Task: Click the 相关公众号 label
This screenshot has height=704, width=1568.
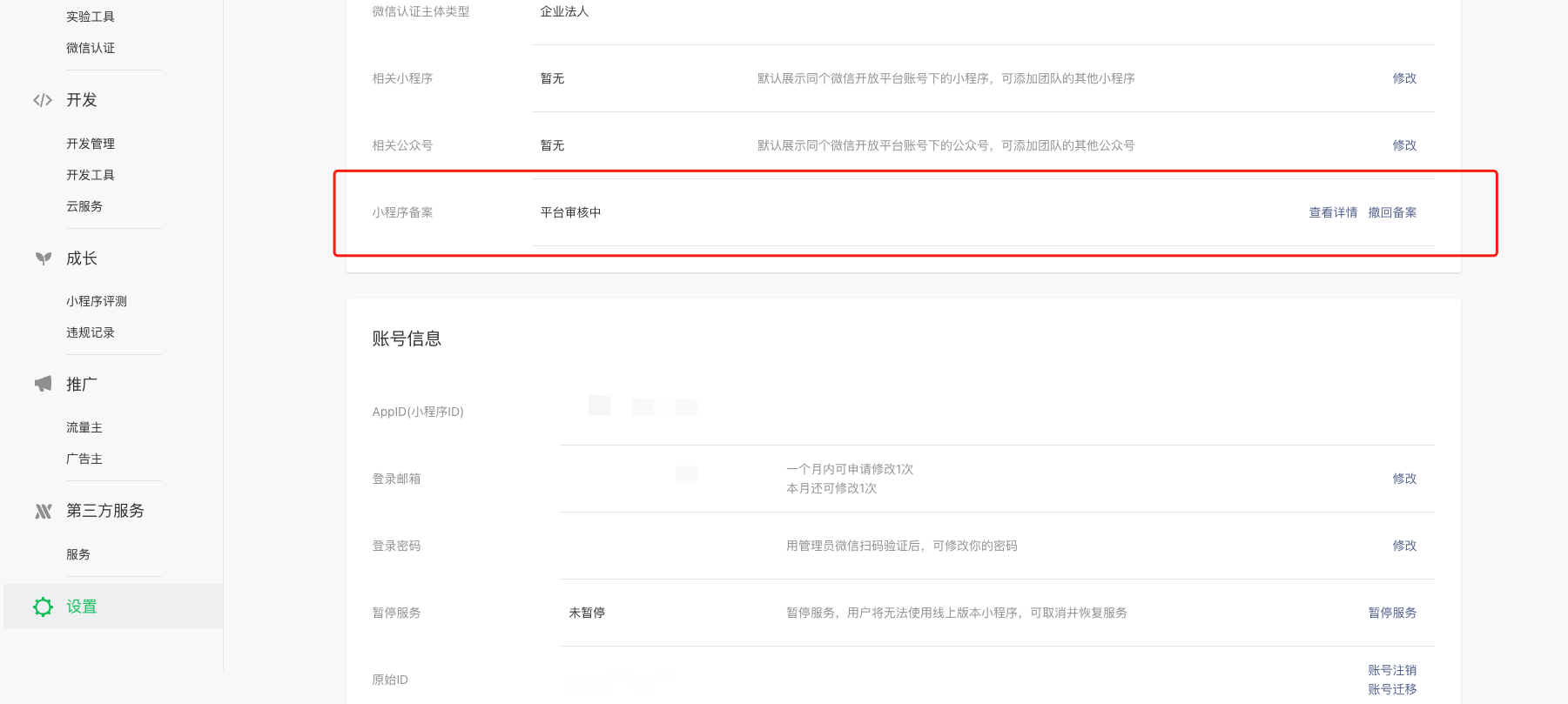Action: tap(402, 145)
